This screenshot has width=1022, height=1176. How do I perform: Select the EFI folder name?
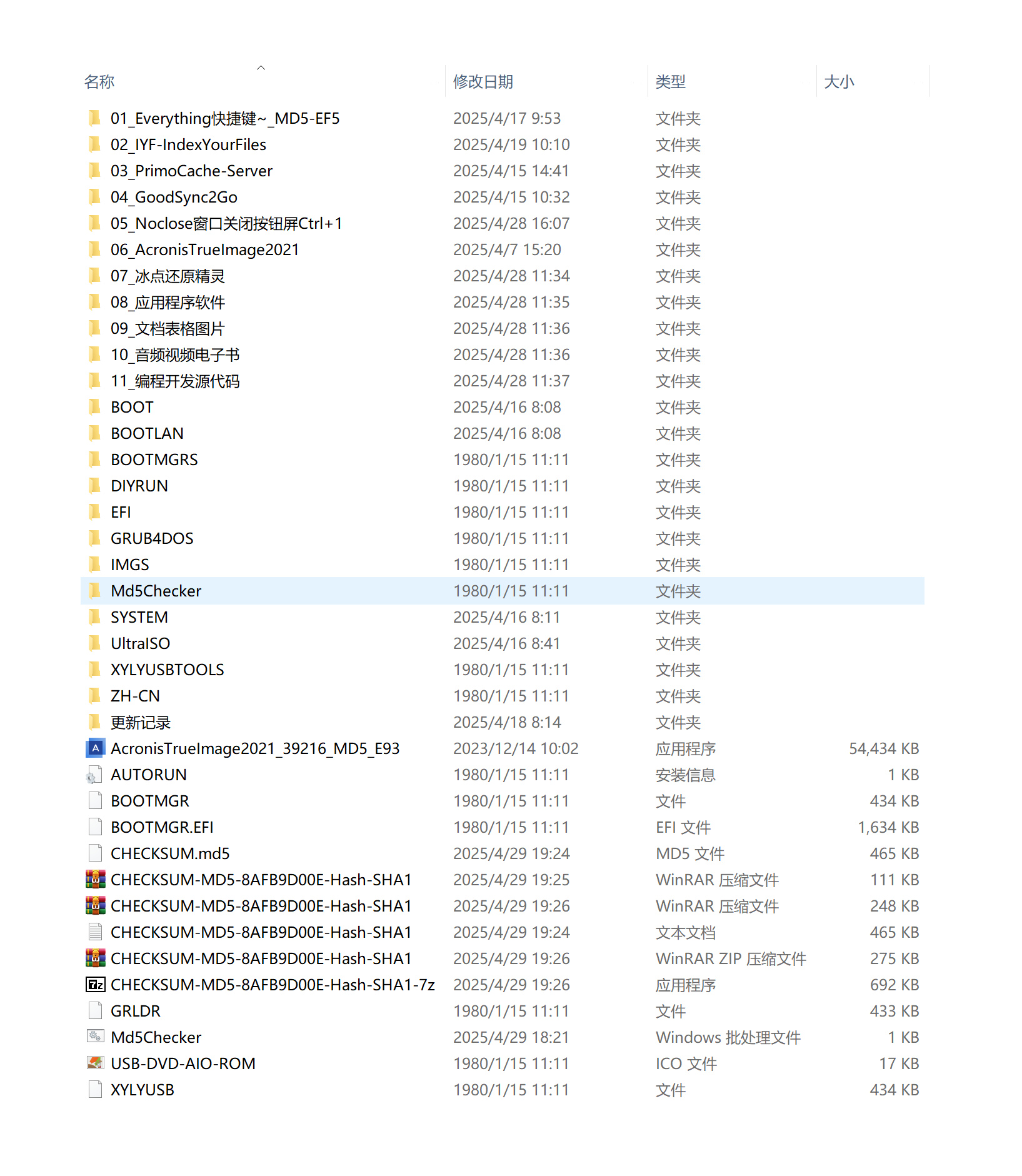click(121, 512)
